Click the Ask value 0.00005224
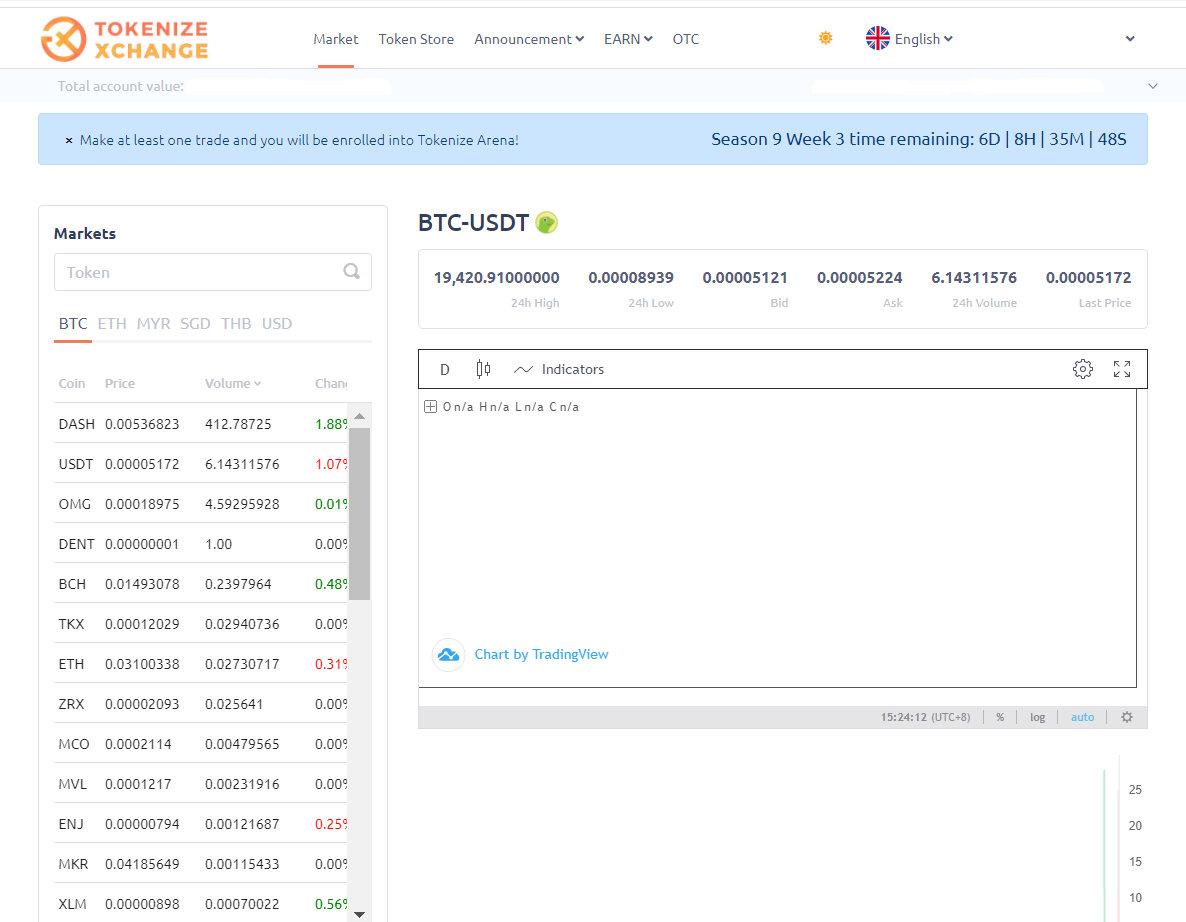The image size is (1186, 922). [x=859, y=278]
